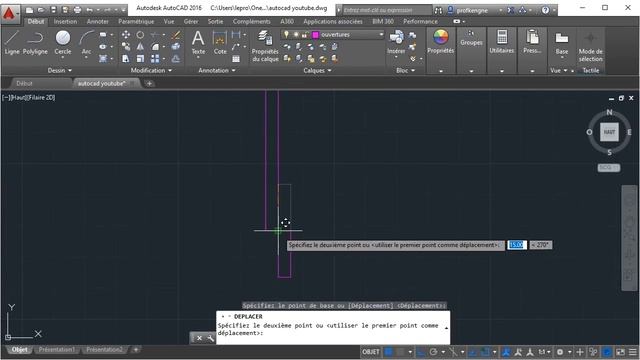Toggle layer on/off lightbulb icon
Image resolution: width=640 pixels, height=360 pixels.
tap(287, 35)
